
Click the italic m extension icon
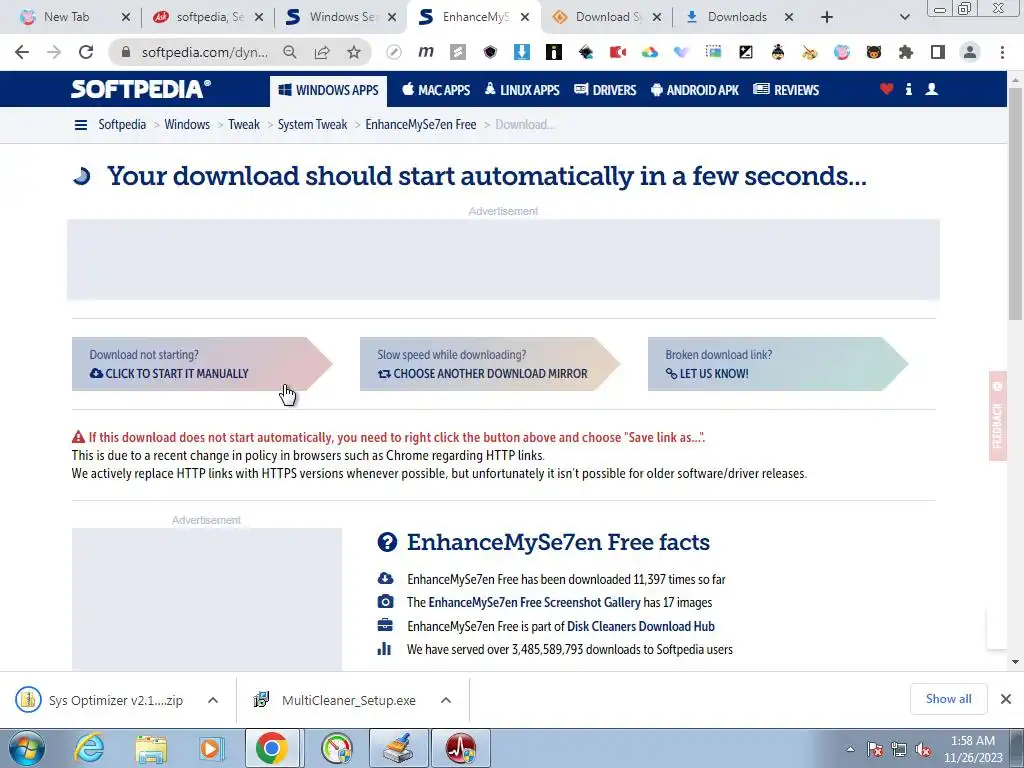426,52
